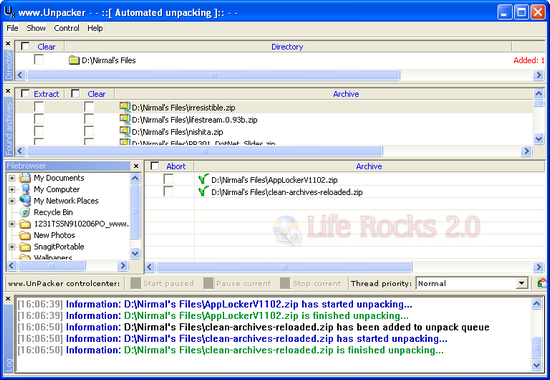The width and height of the screenshot is (550, 380).
Task: Open the Show menu
Action: pos(36,28)
